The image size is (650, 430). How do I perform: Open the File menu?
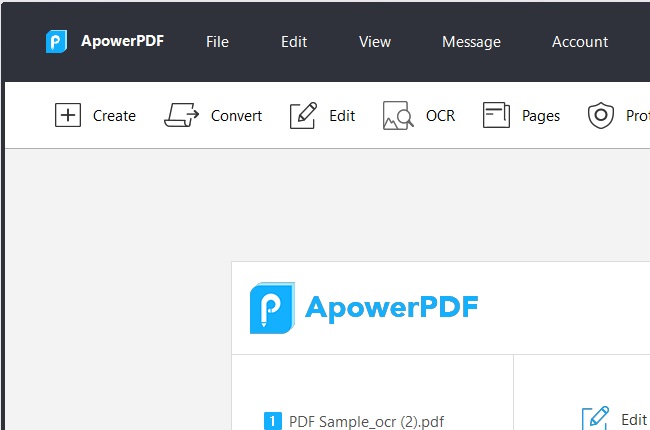coord(217,42)
